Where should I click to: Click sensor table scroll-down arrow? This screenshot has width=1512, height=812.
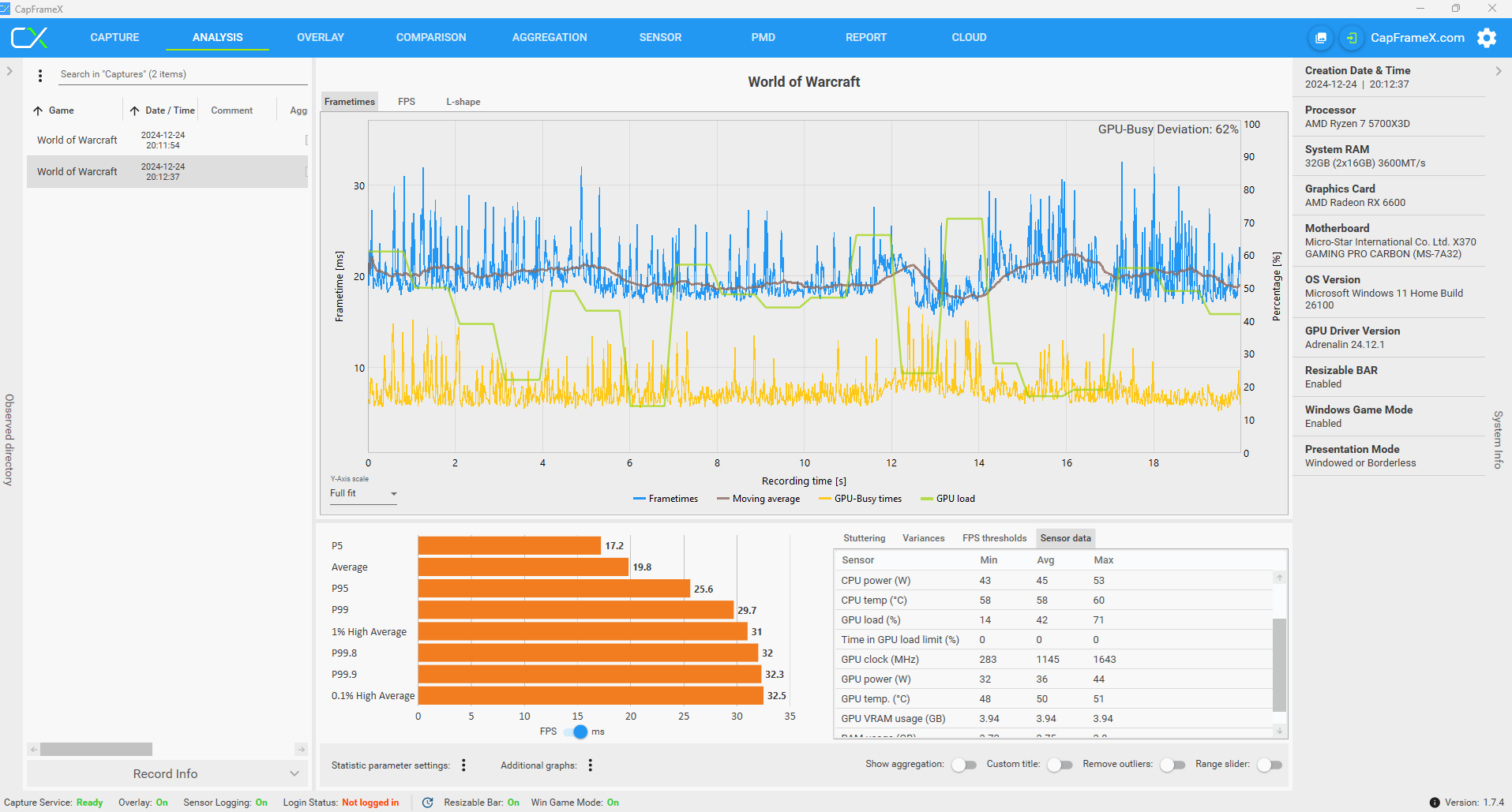coord(1280,731)
